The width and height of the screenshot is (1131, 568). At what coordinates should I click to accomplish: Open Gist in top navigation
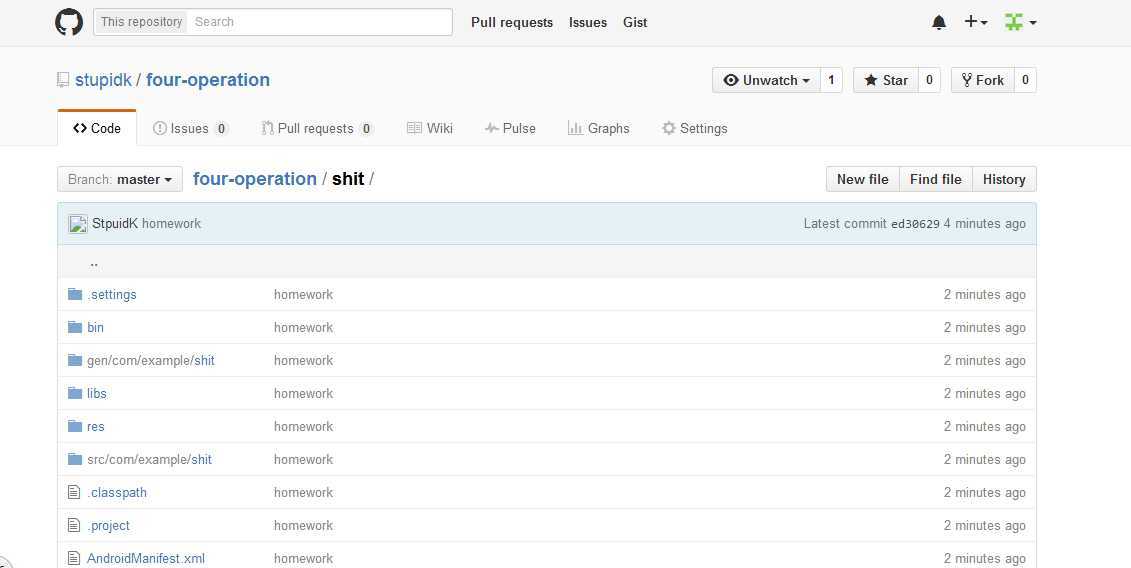(635, 22)
